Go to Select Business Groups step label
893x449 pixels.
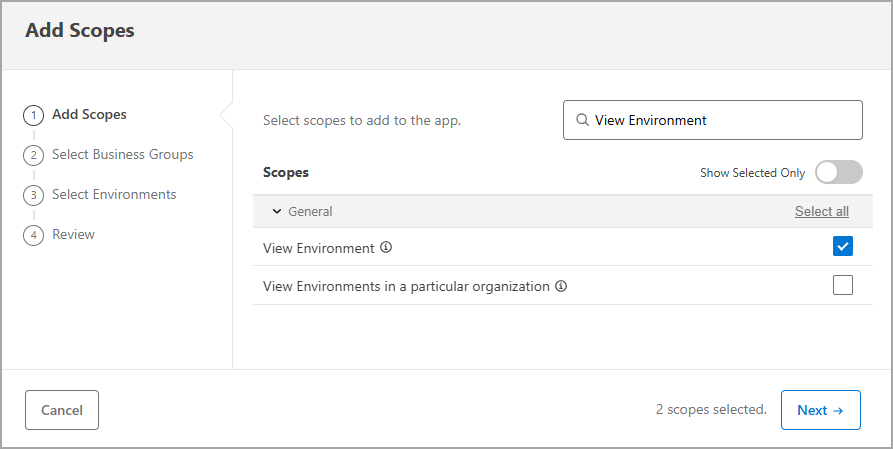123,155
